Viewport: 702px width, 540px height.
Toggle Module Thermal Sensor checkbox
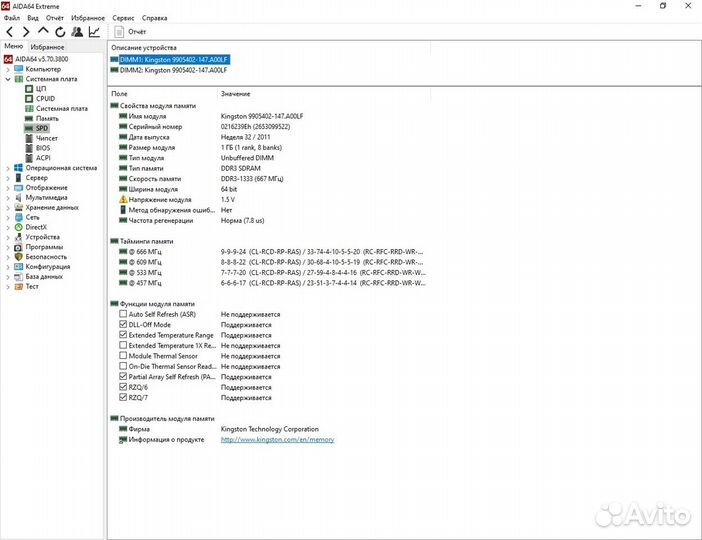click(123, 356)
